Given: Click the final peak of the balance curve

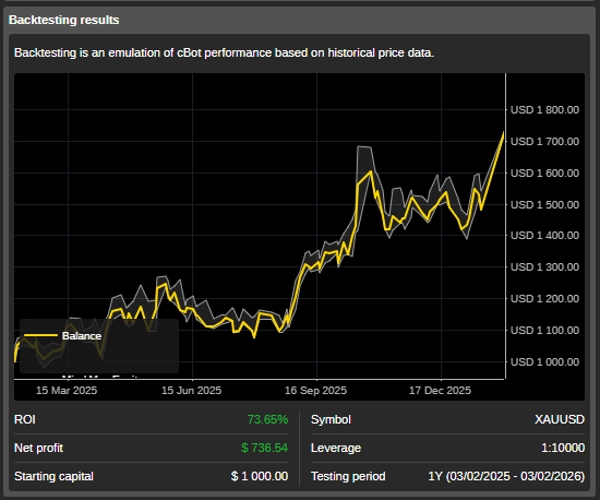Looking at the screenshot, I should pos(503,133).
